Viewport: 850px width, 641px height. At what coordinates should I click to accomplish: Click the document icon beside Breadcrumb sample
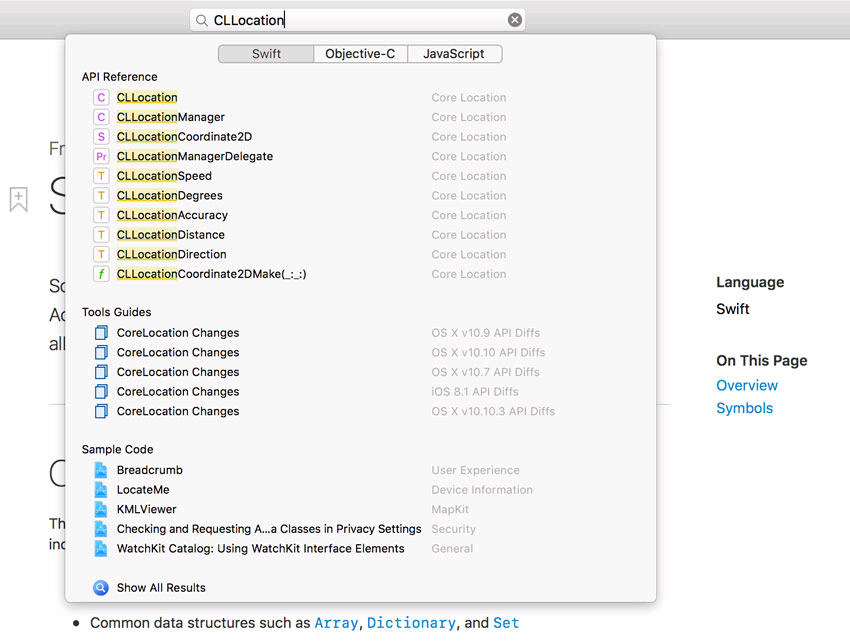[x=101, y=470]
